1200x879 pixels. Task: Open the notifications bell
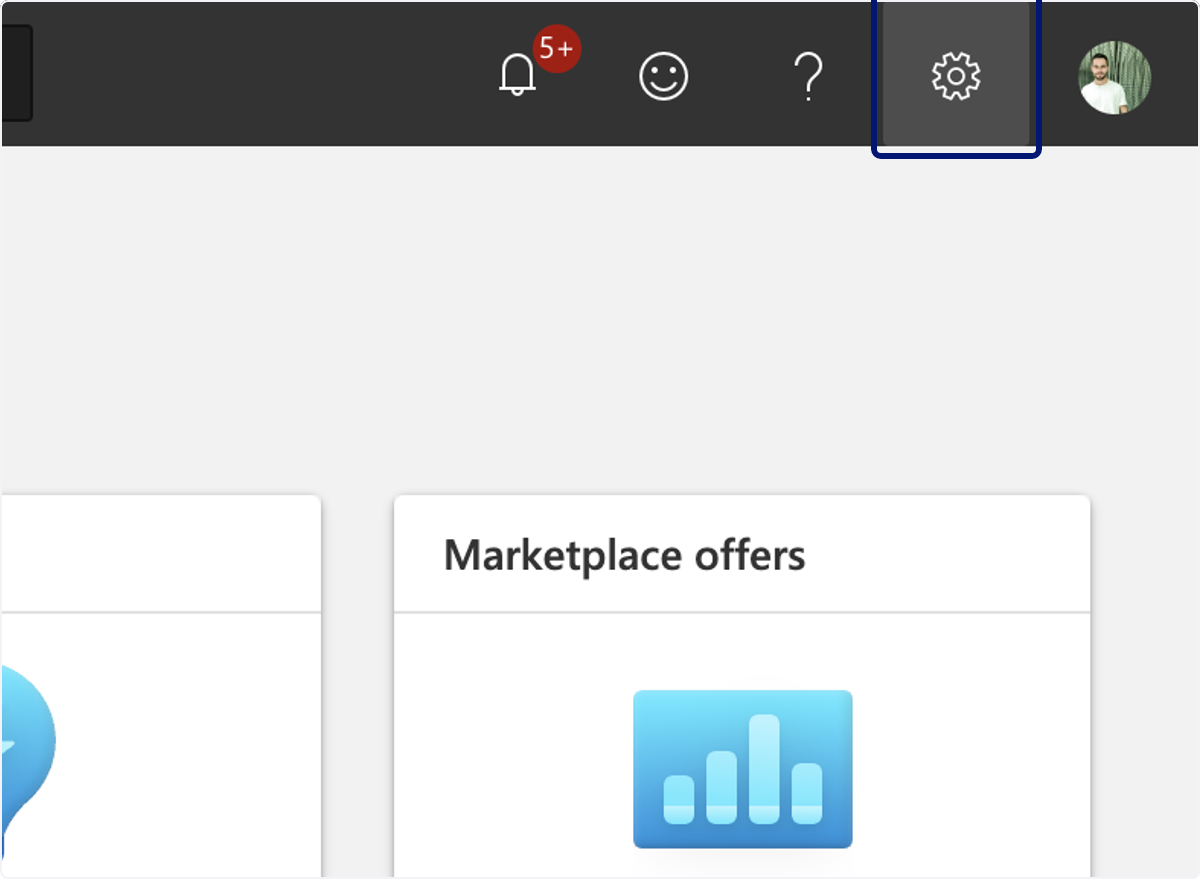point(518,76)
